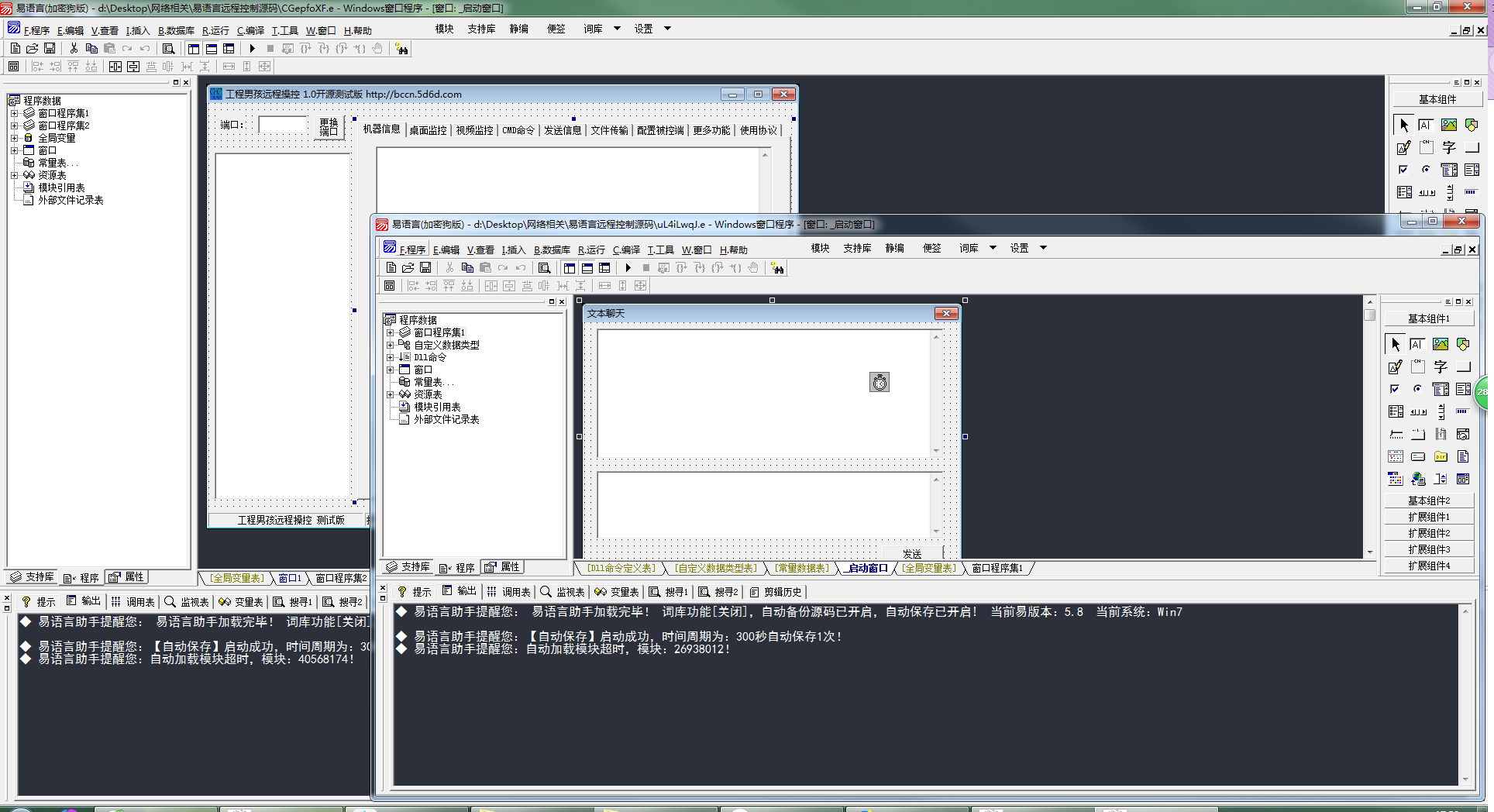Expand 窗口程序集1 node in front window tree
The image size is (1494, 812).
[390, 332]
